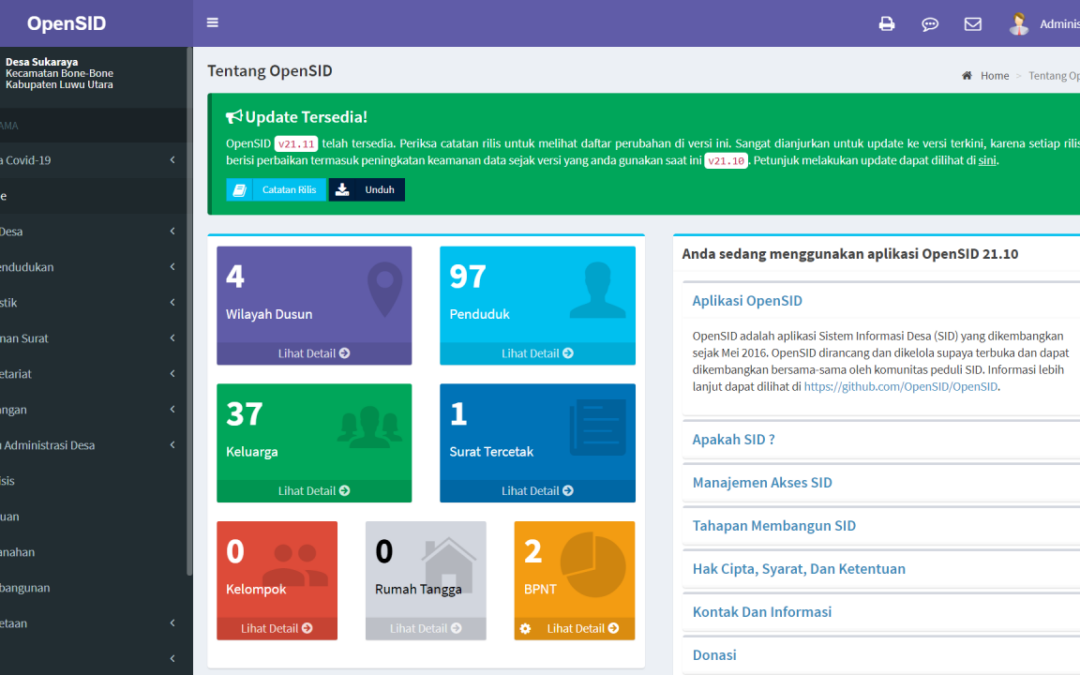The width and height of the screenshot is (1080, 675).
Task: Click the Home breadcrumb link
Action: [x=995, y=76]
